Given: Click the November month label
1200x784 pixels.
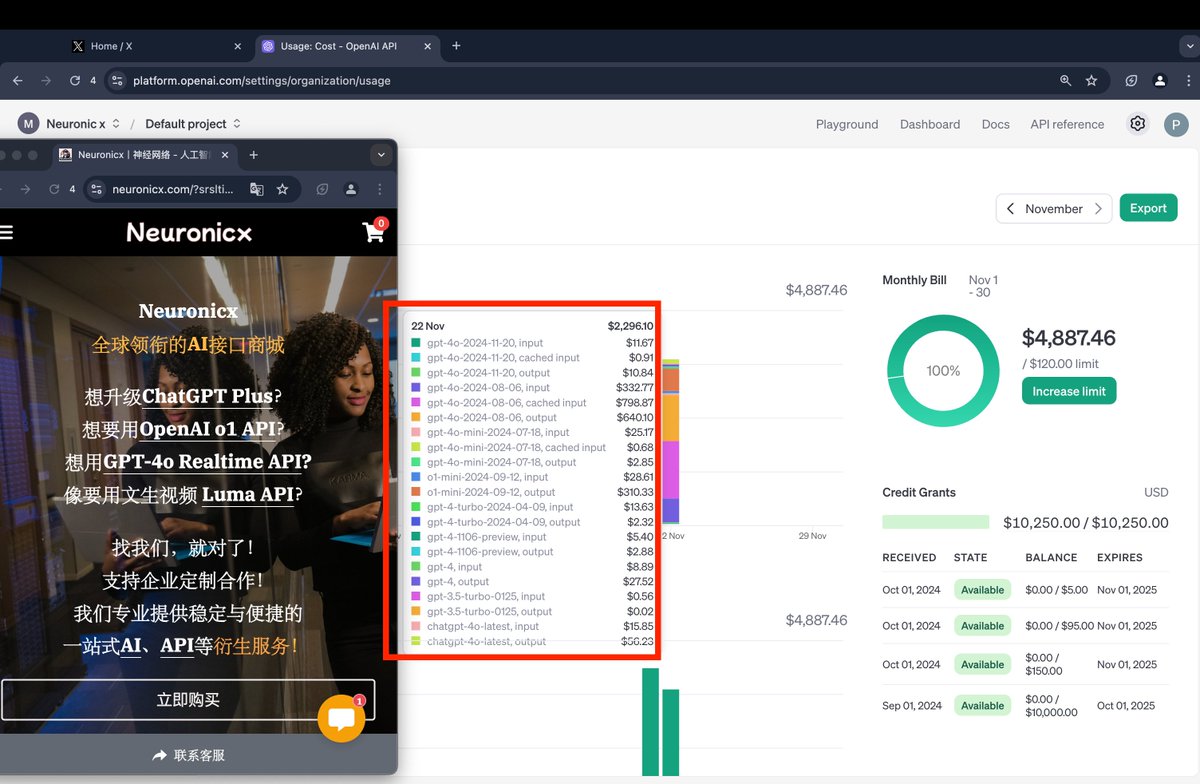Looking at the screenshot, I should point(1054,209).
